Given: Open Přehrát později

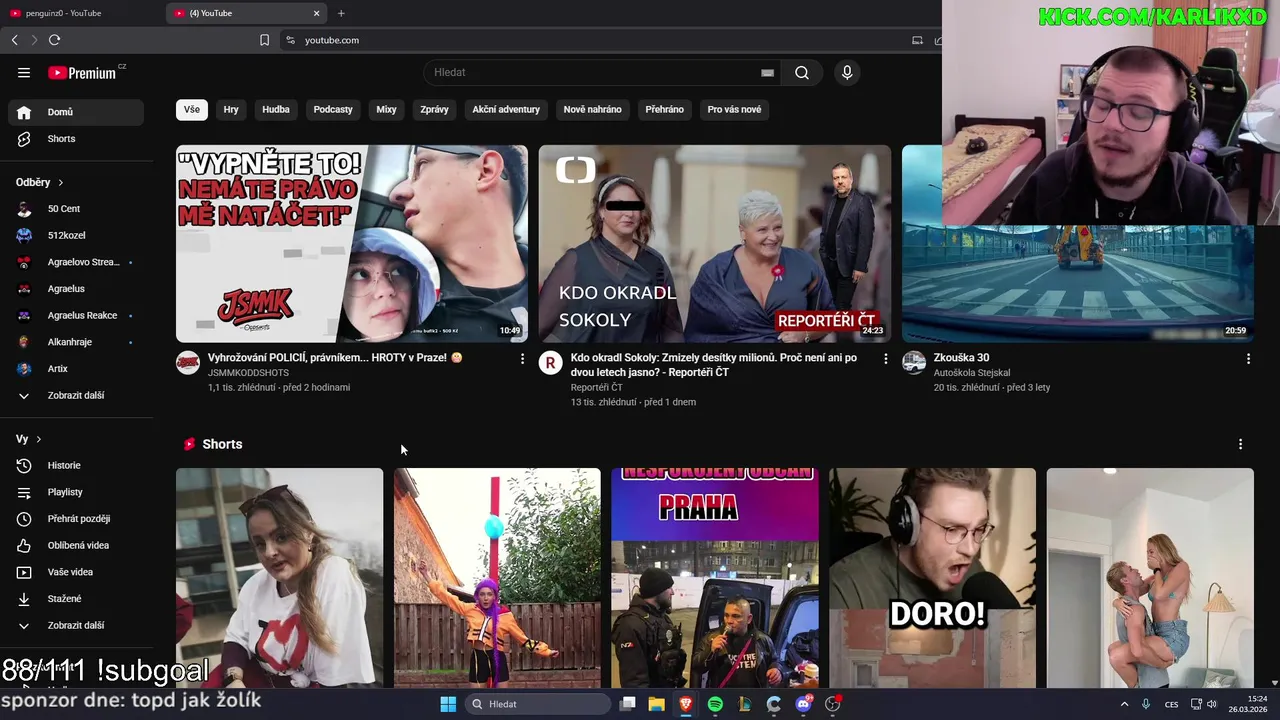Looking at the screenshot, I should pyautogui.click(x=76, y=519).
